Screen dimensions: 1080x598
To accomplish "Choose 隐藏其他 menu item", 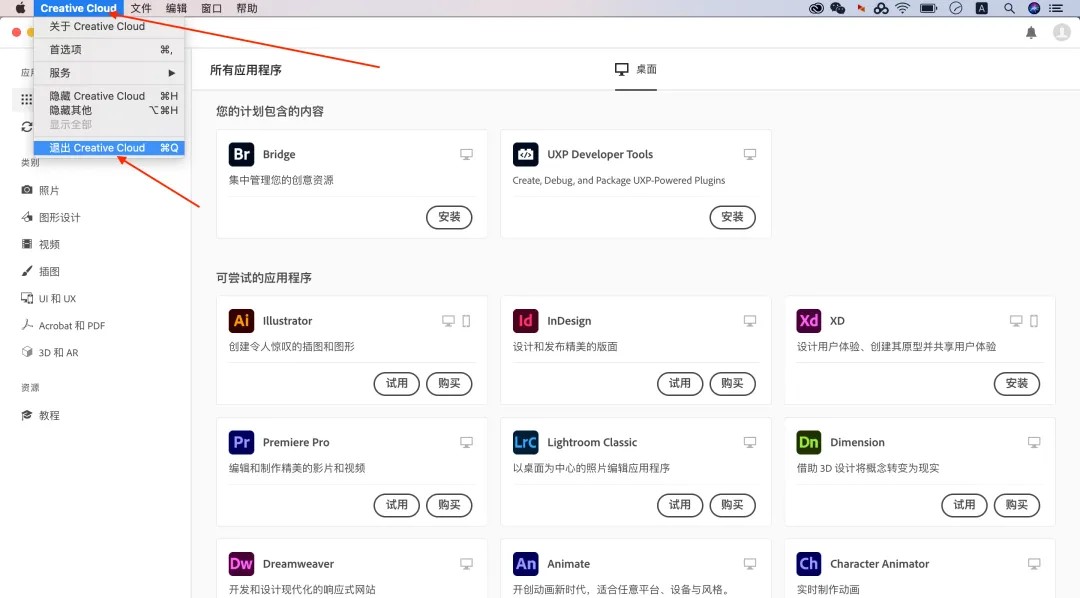I will coord(109,110).
